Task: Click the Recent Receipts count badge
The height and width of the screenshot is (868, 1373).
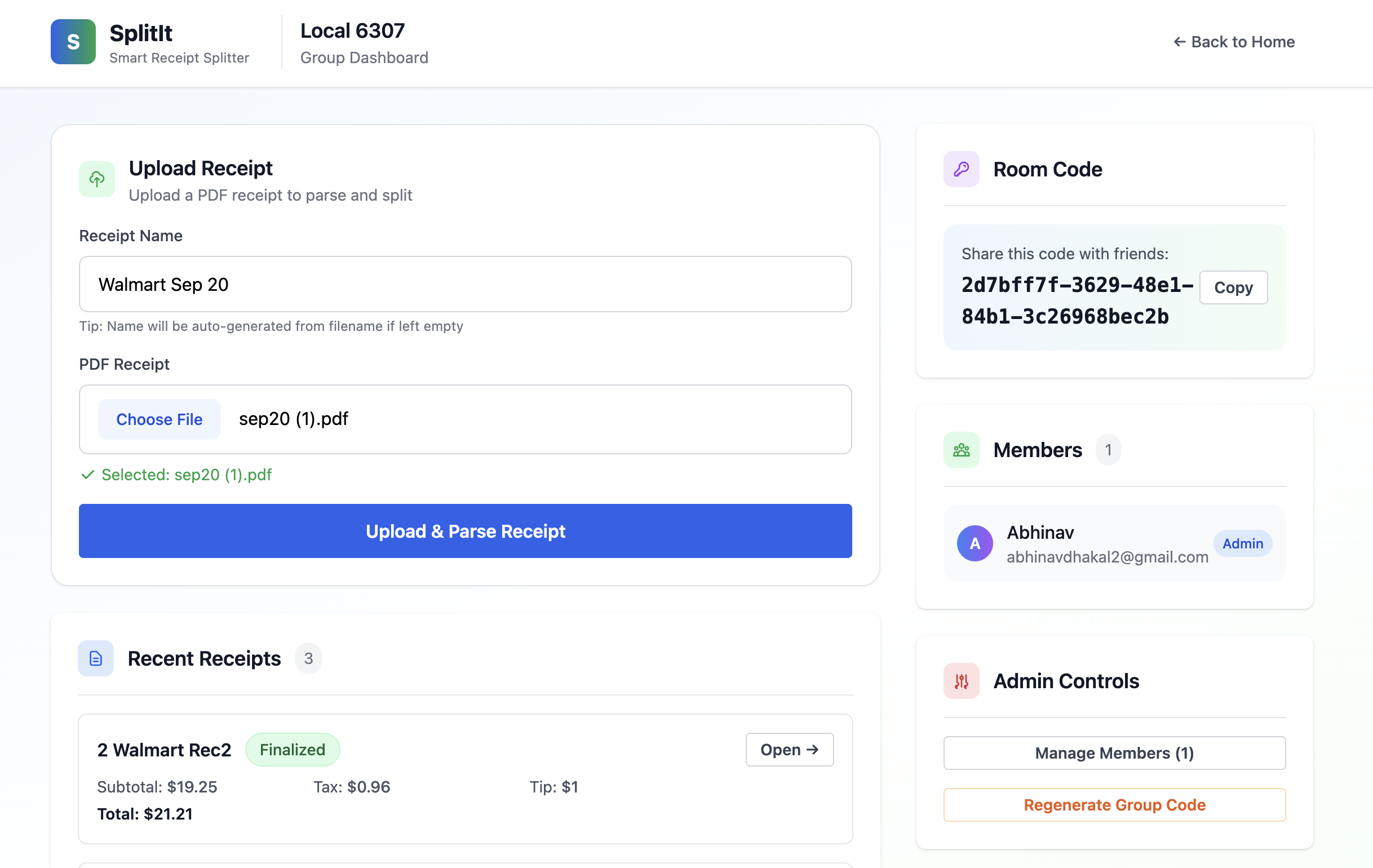Action: 308,658
